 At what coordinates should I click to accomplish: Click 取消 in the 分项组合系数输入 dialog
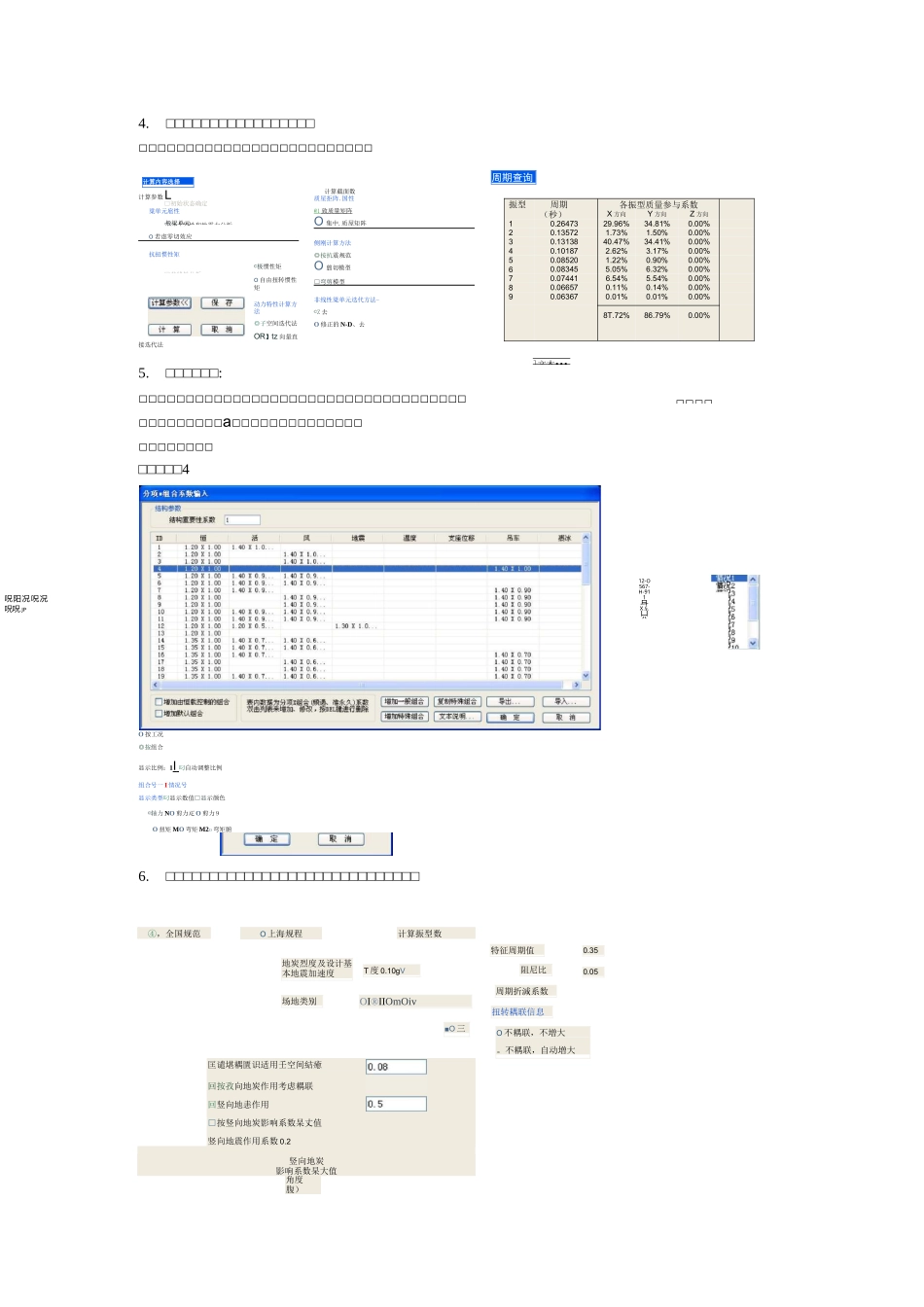566,718
